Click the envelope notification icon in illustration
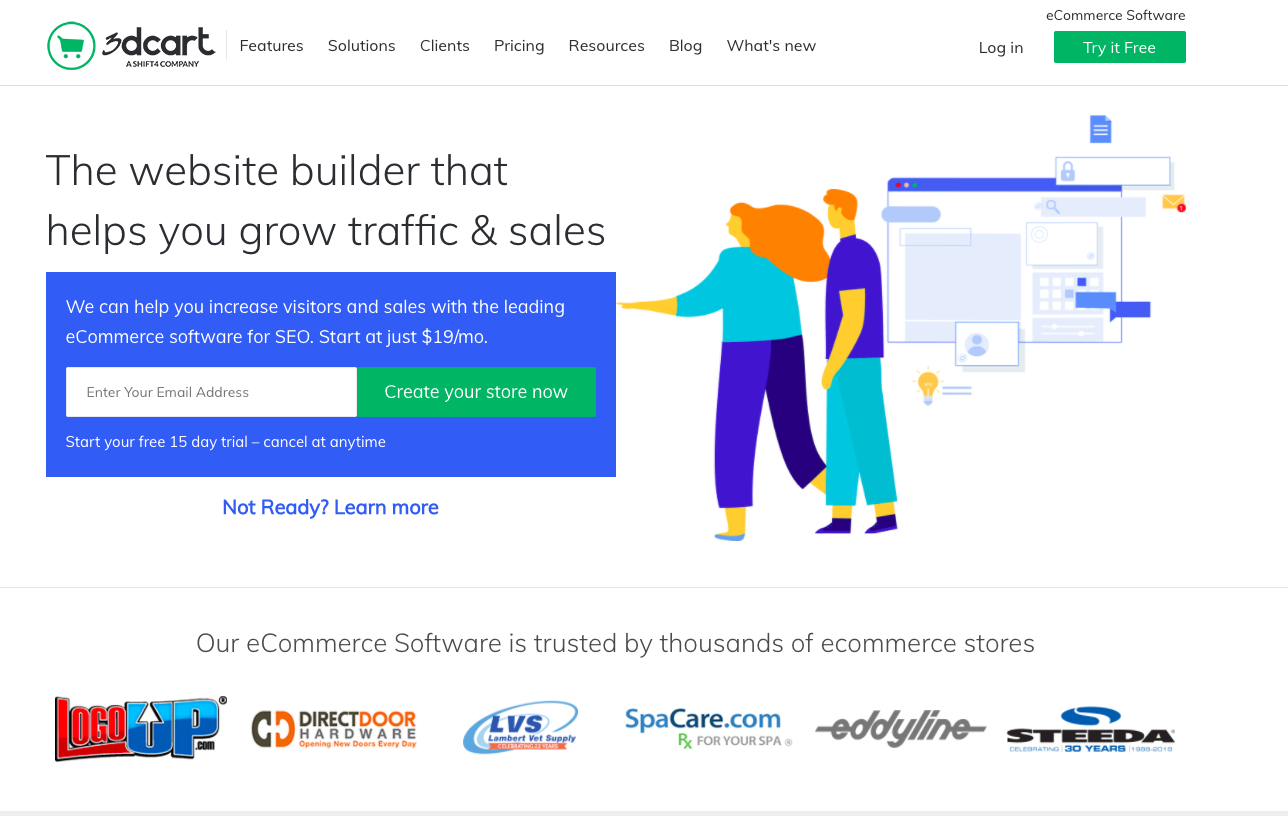 tap(1174, 202)
